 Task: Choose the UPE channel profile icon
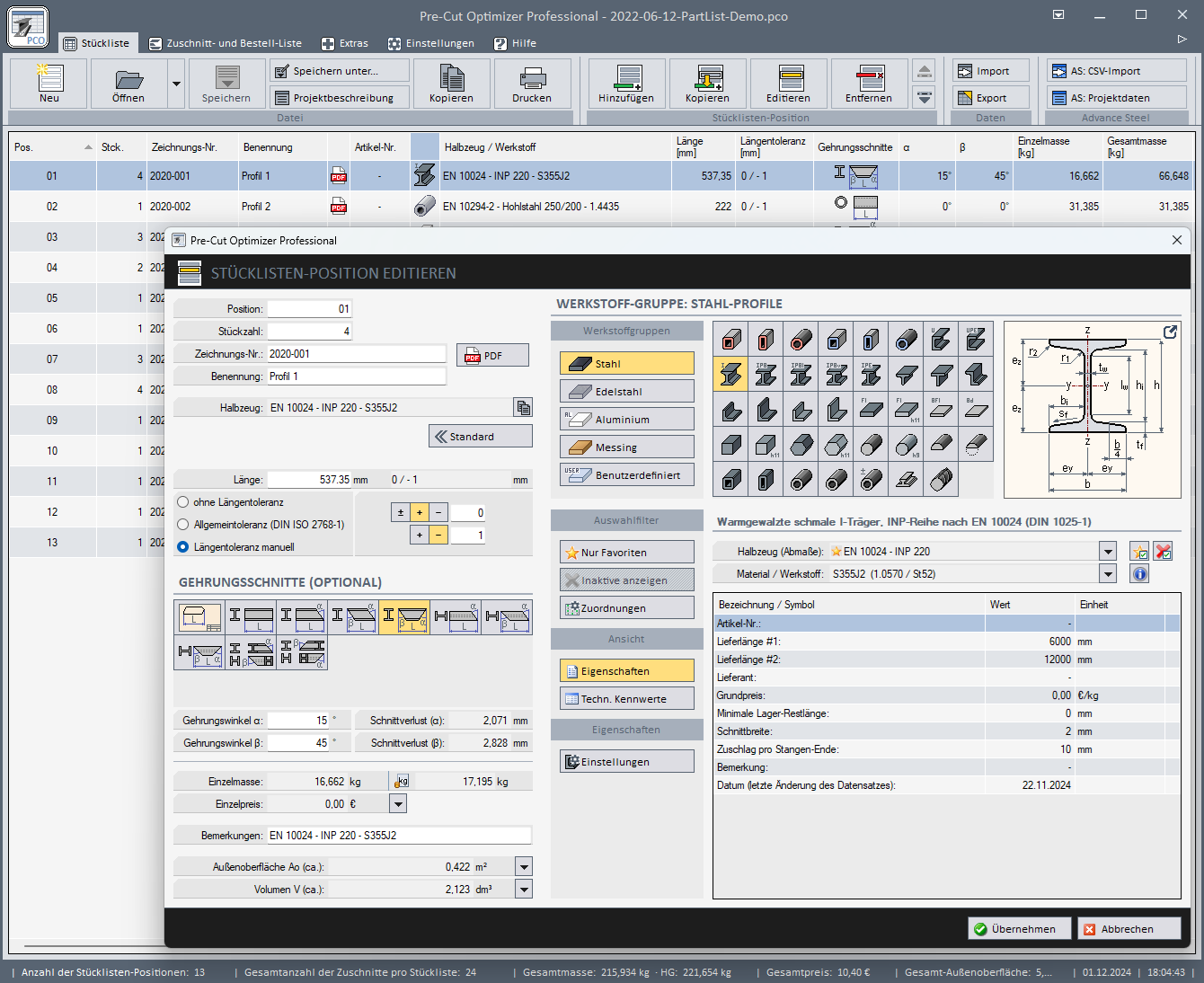[x=976, y=340]
